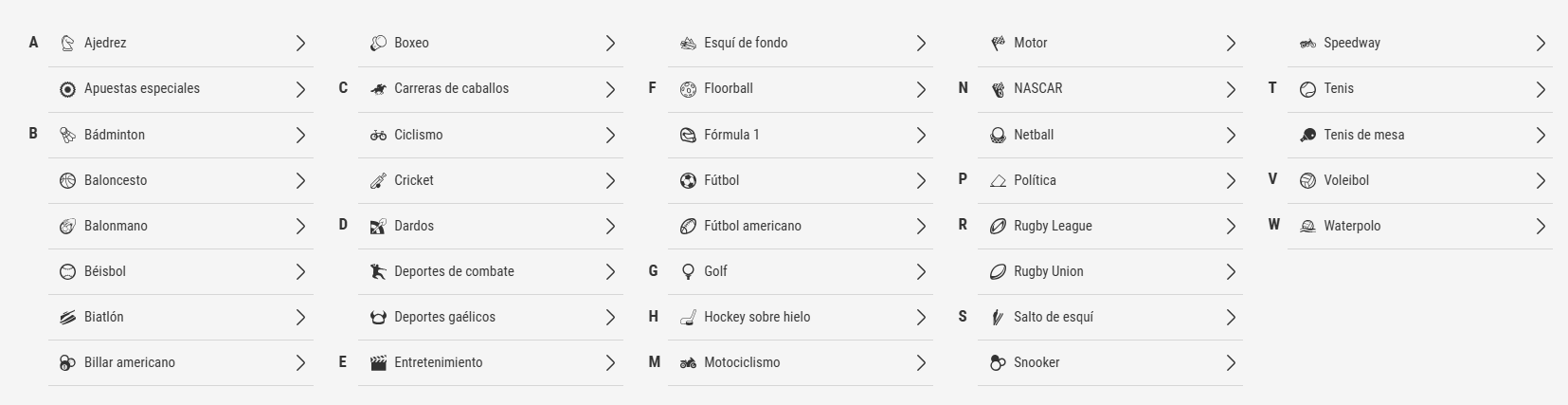Click the checkered flags icon beside Motor

[x=998, y=43]
